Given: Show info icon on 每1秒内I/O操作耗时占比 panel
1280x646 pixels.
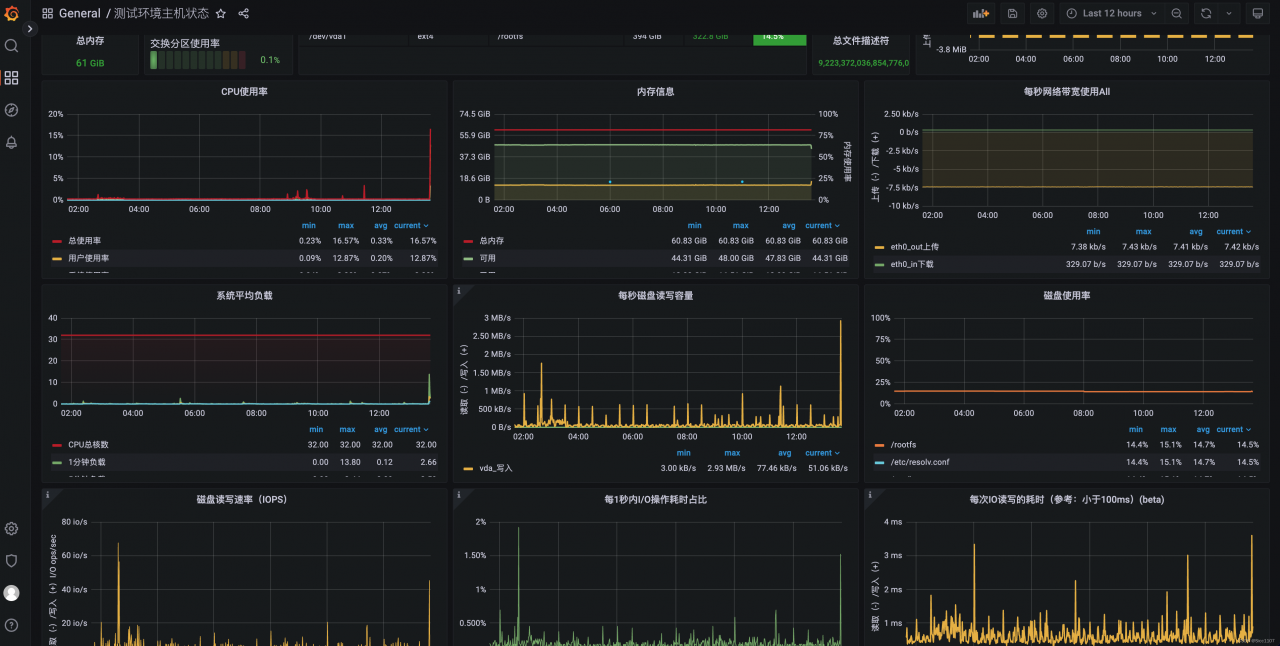Looking at the screenshot, I should point(458,495).
